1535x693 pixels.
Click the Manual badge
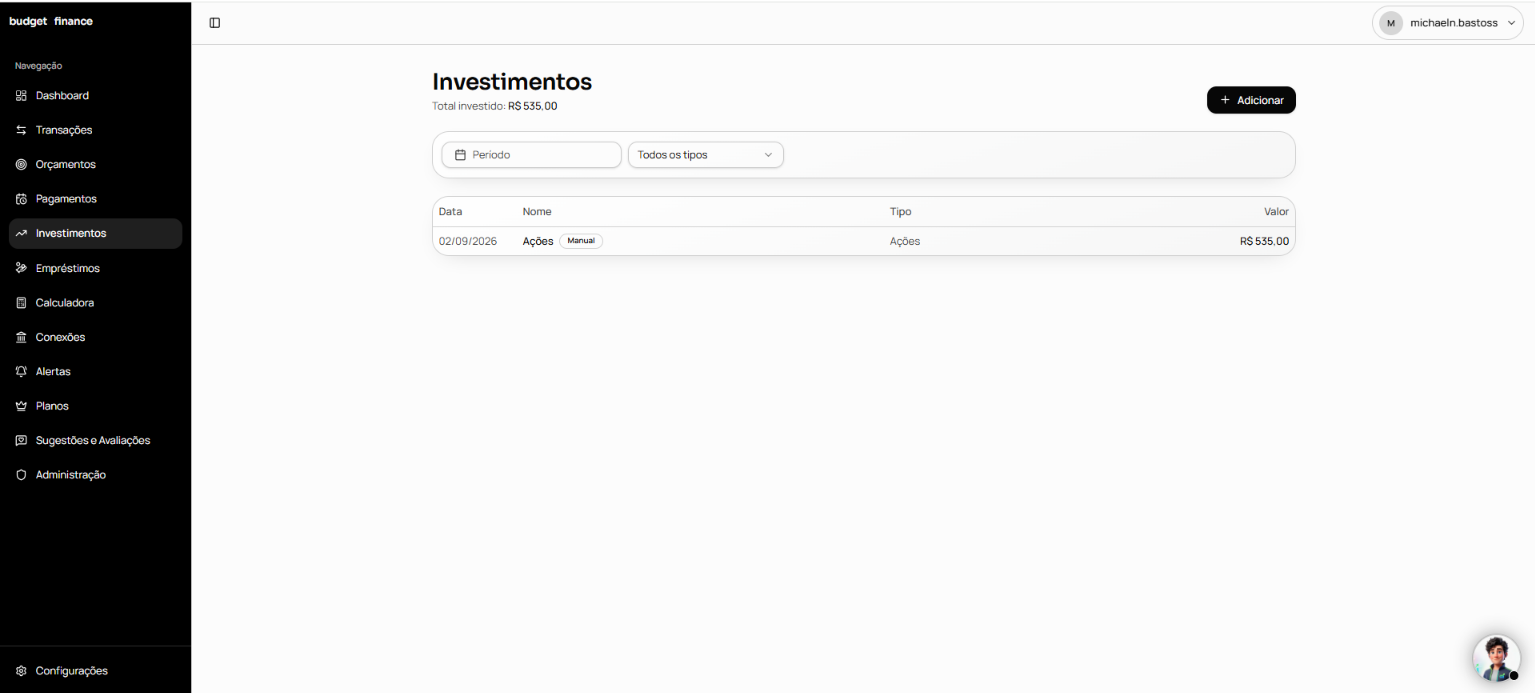(x=581, y=241)
